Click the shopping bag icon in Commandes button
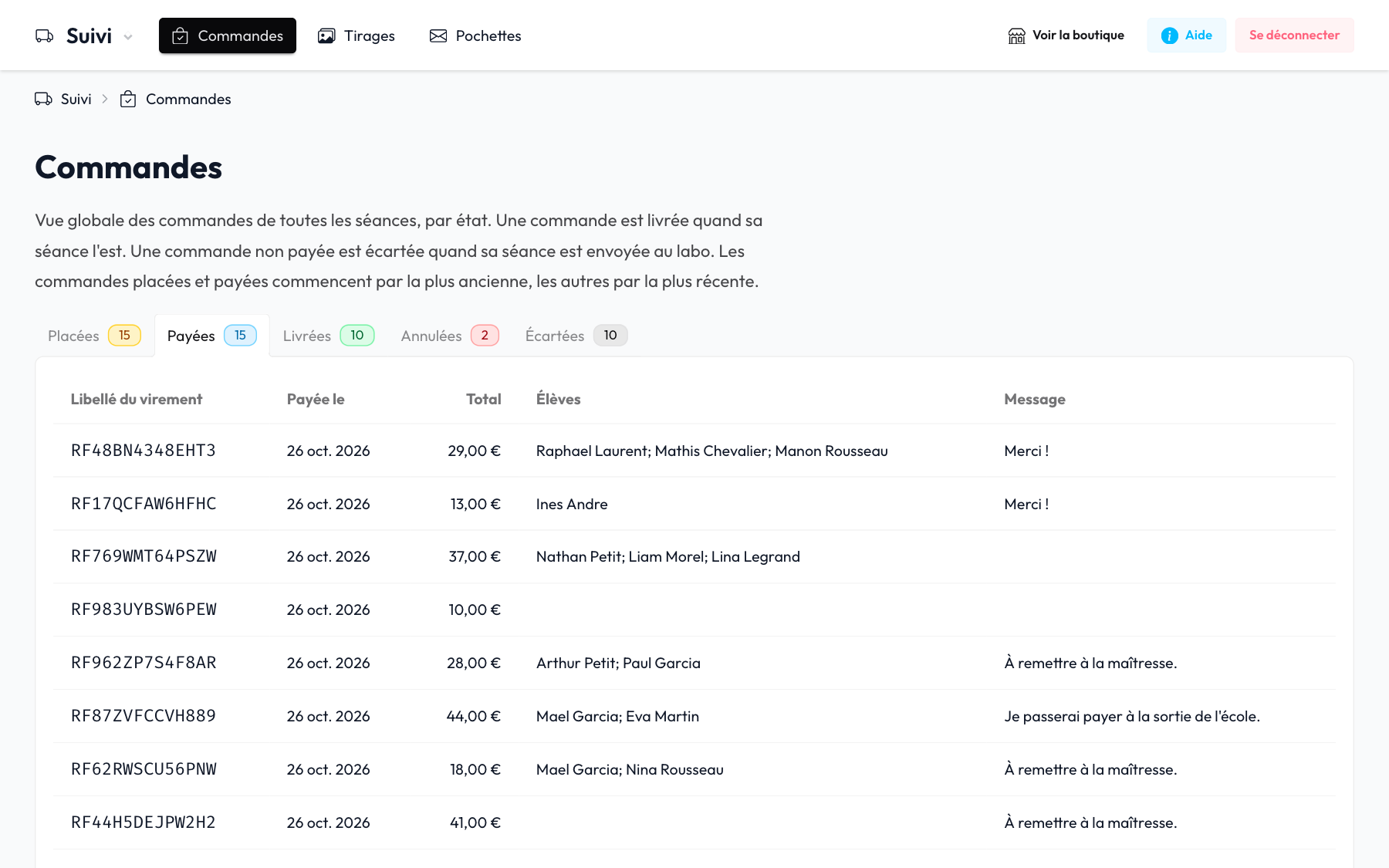Screen dimensions: 1389x868 pyautogui.click(x=180, y=35)
